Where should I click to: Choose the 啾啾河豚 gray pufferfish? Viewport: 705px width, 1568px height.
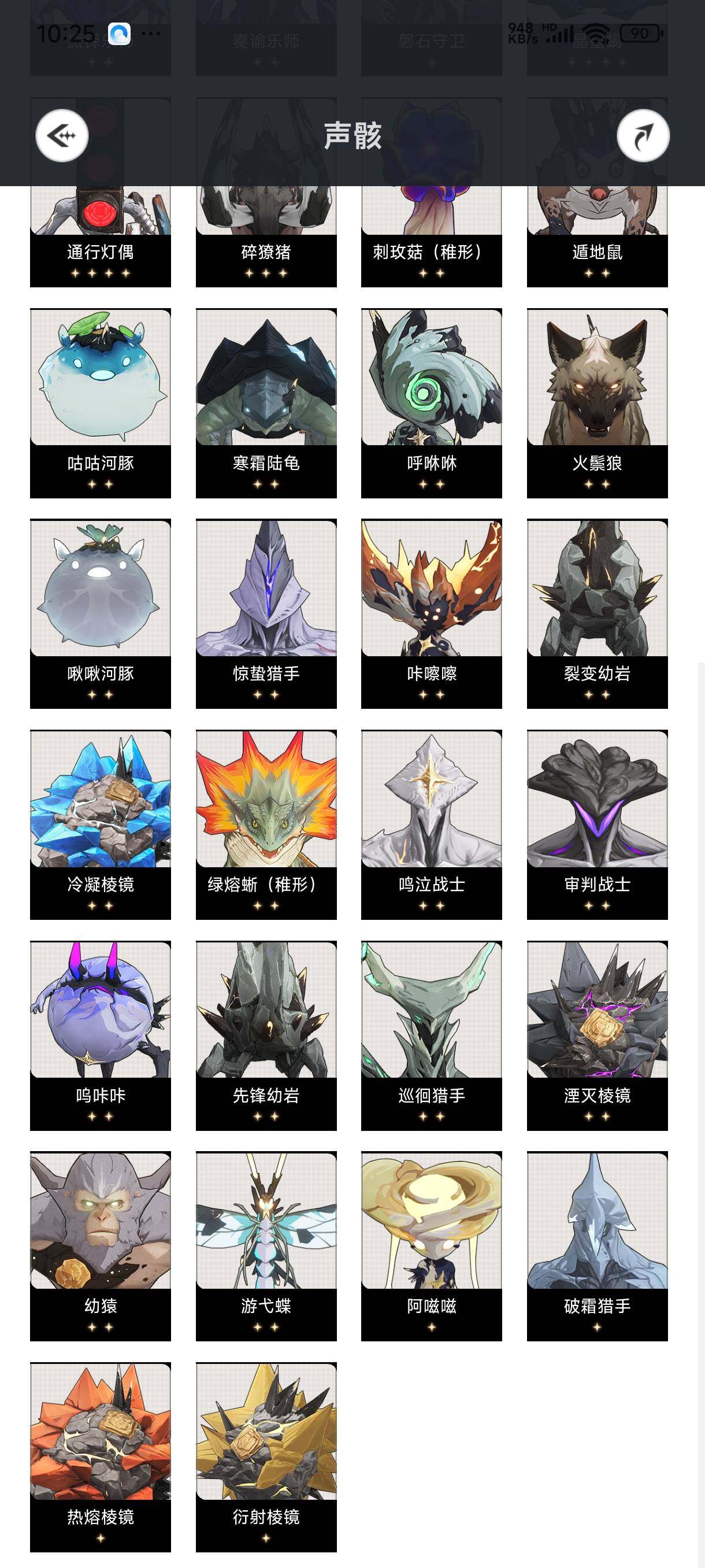click(101, 613)
